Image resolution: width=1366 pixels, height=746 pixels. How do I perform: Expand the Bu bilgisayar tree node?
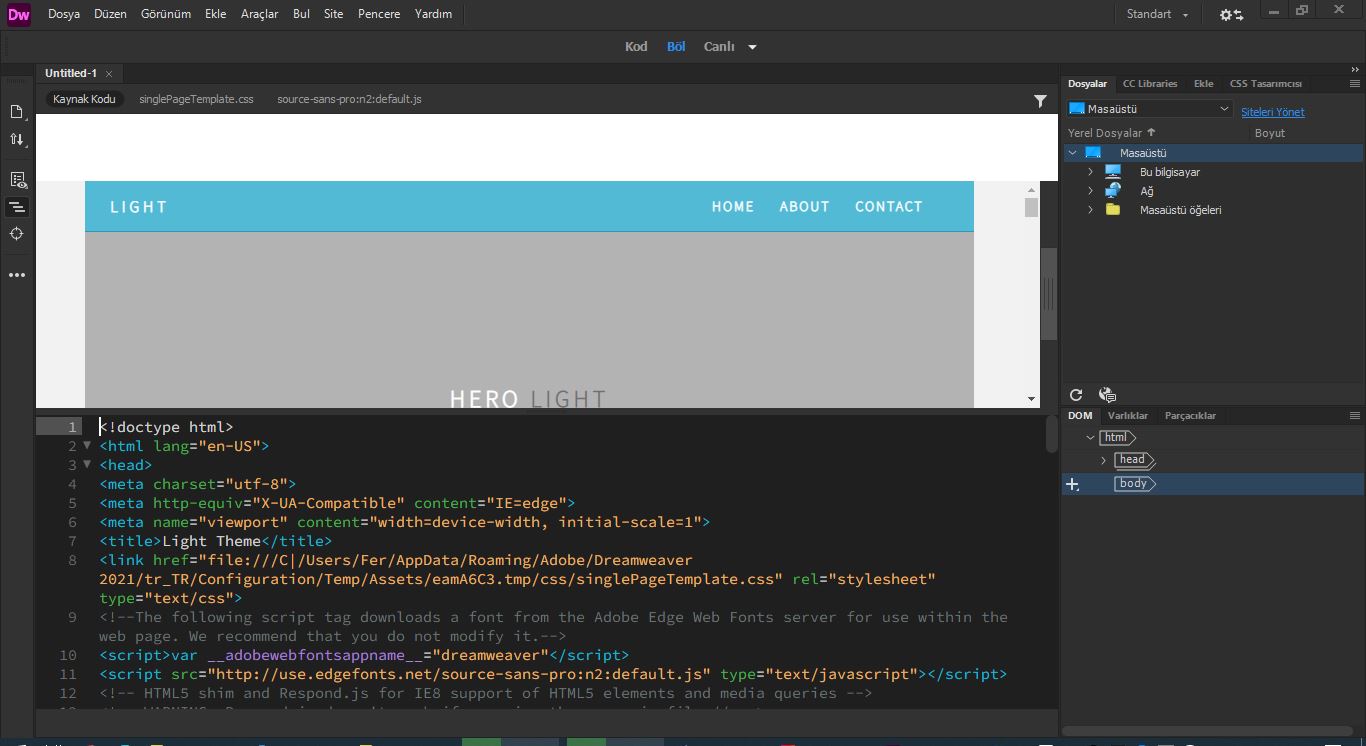pyautogui.click(x=1091, y=172)
